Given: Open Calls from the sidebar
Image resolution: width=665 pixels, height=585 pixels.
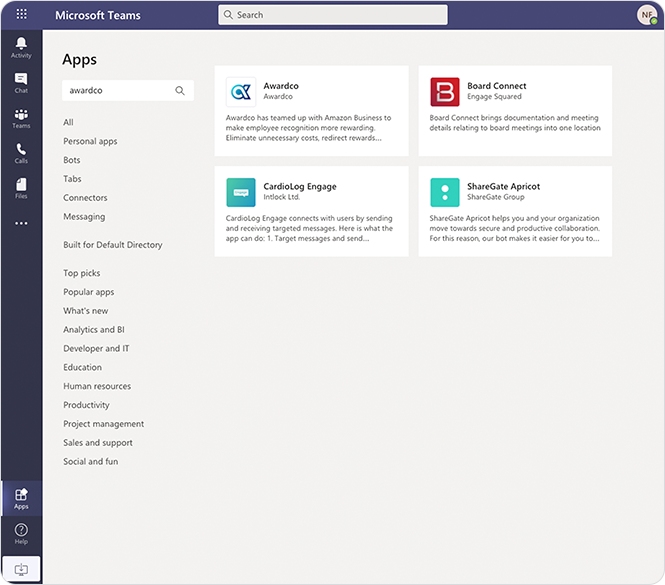Looking at the screenshot, I should coord(21,153).
